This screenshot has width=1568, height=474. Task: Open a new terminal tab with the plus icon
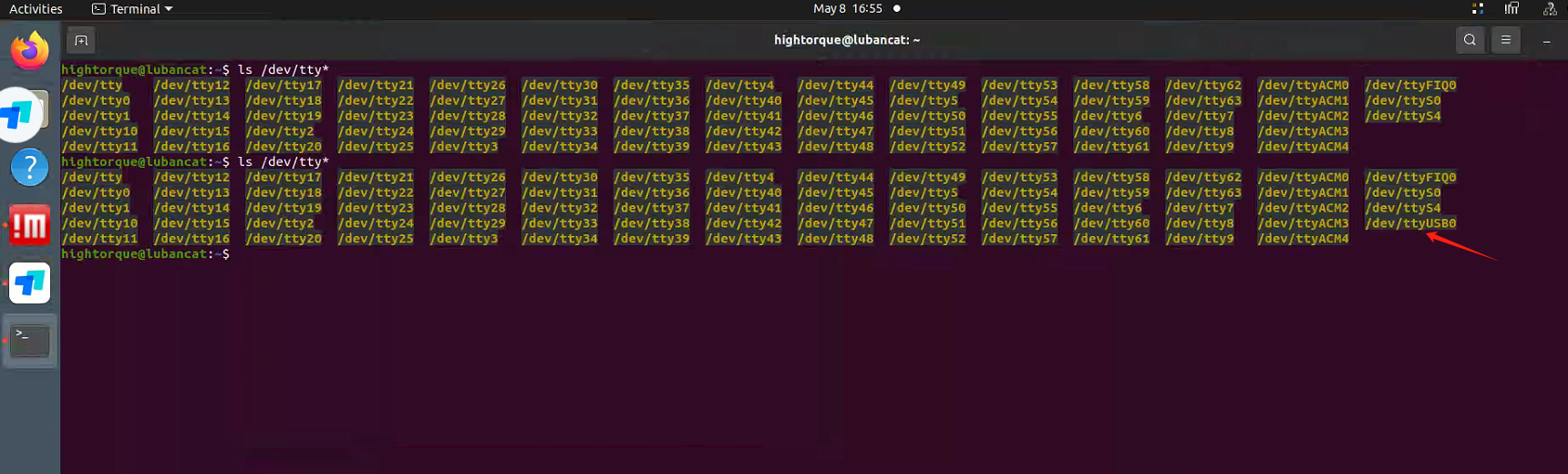click(81, 40)
